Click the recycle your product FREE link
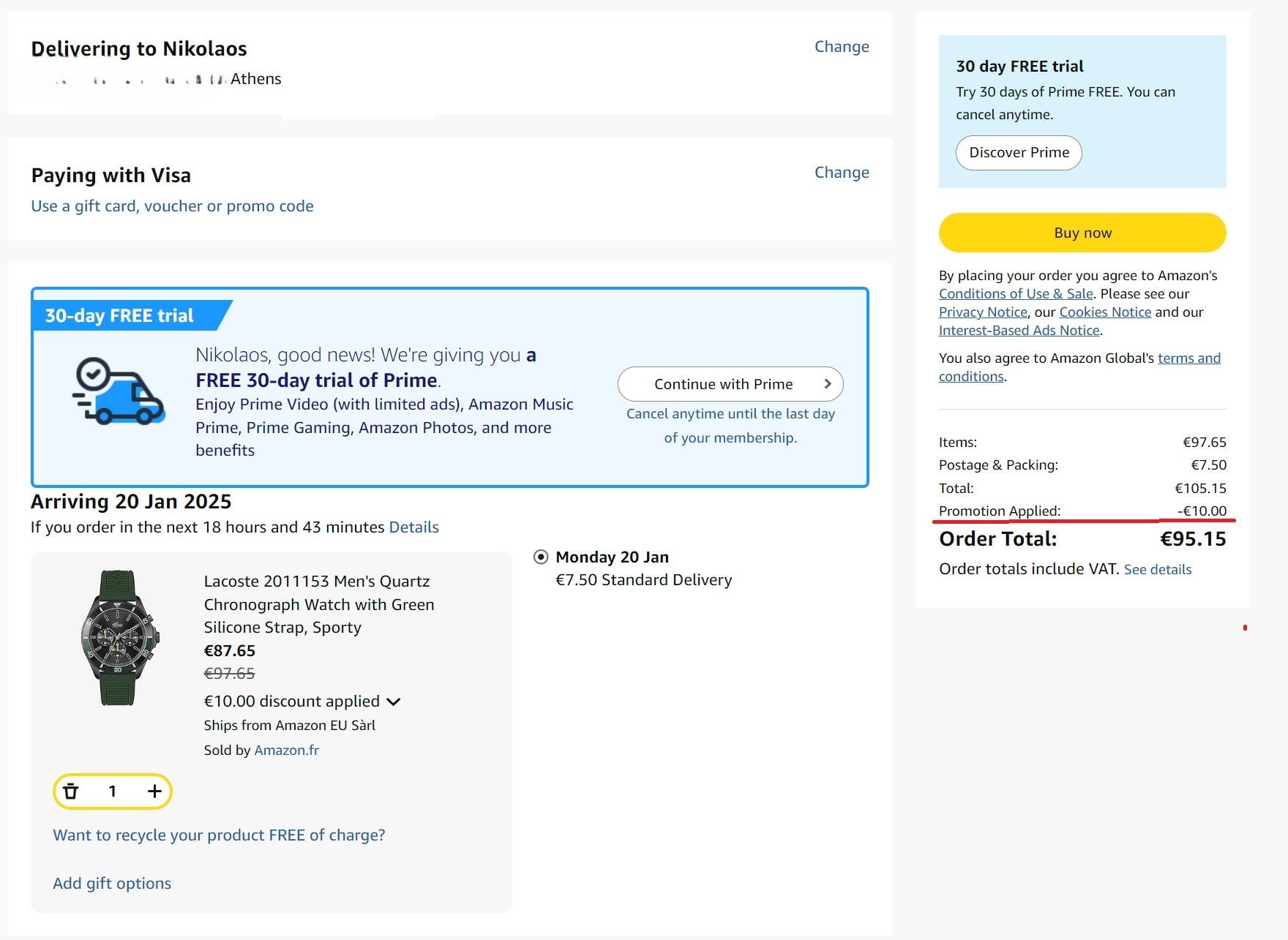 pyautogui.click(x=219, y=835)
